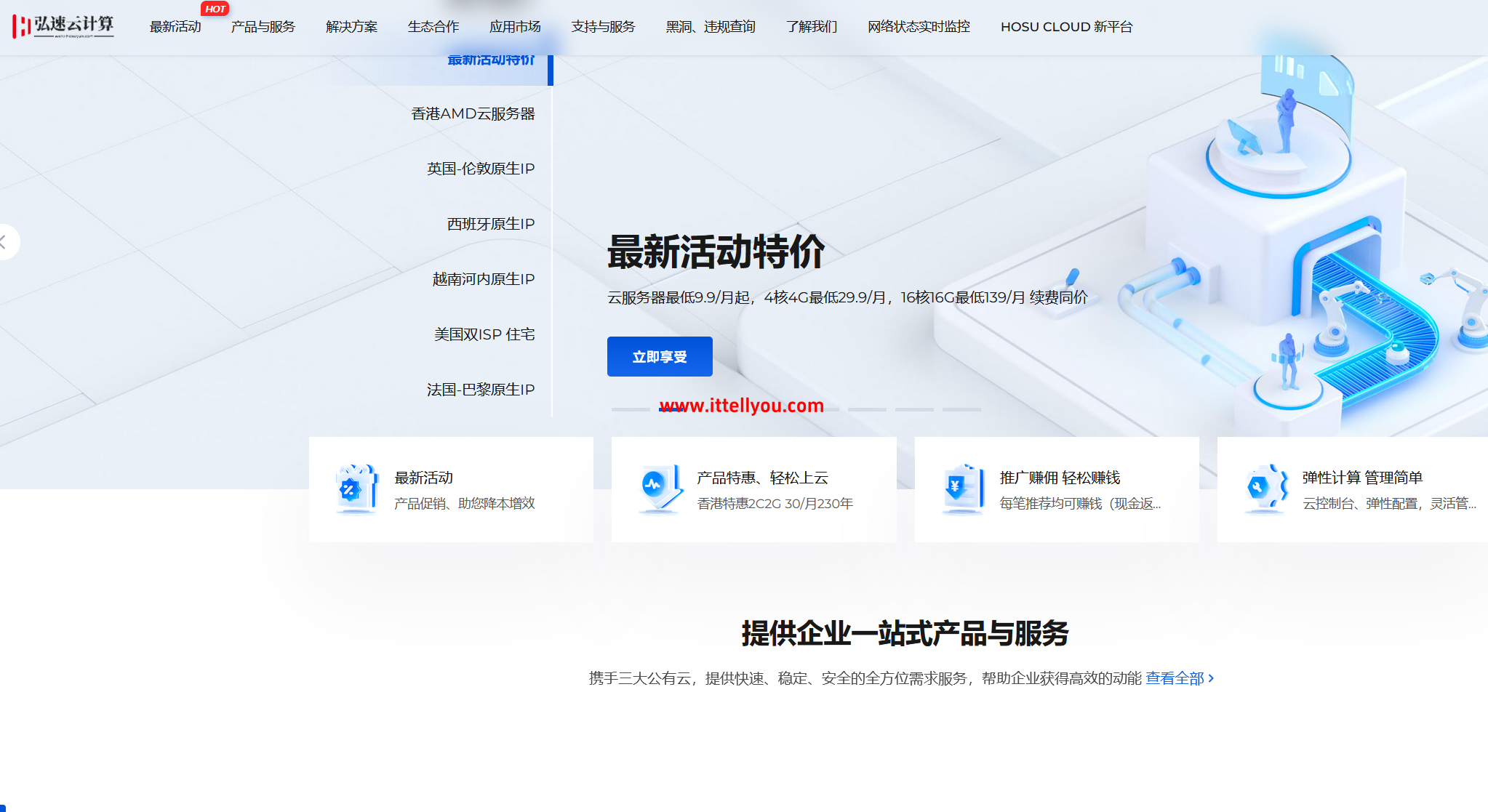Click the 弹性计算 gear icon
This screenshot has height=812, width=1488.
(1265, 489)
